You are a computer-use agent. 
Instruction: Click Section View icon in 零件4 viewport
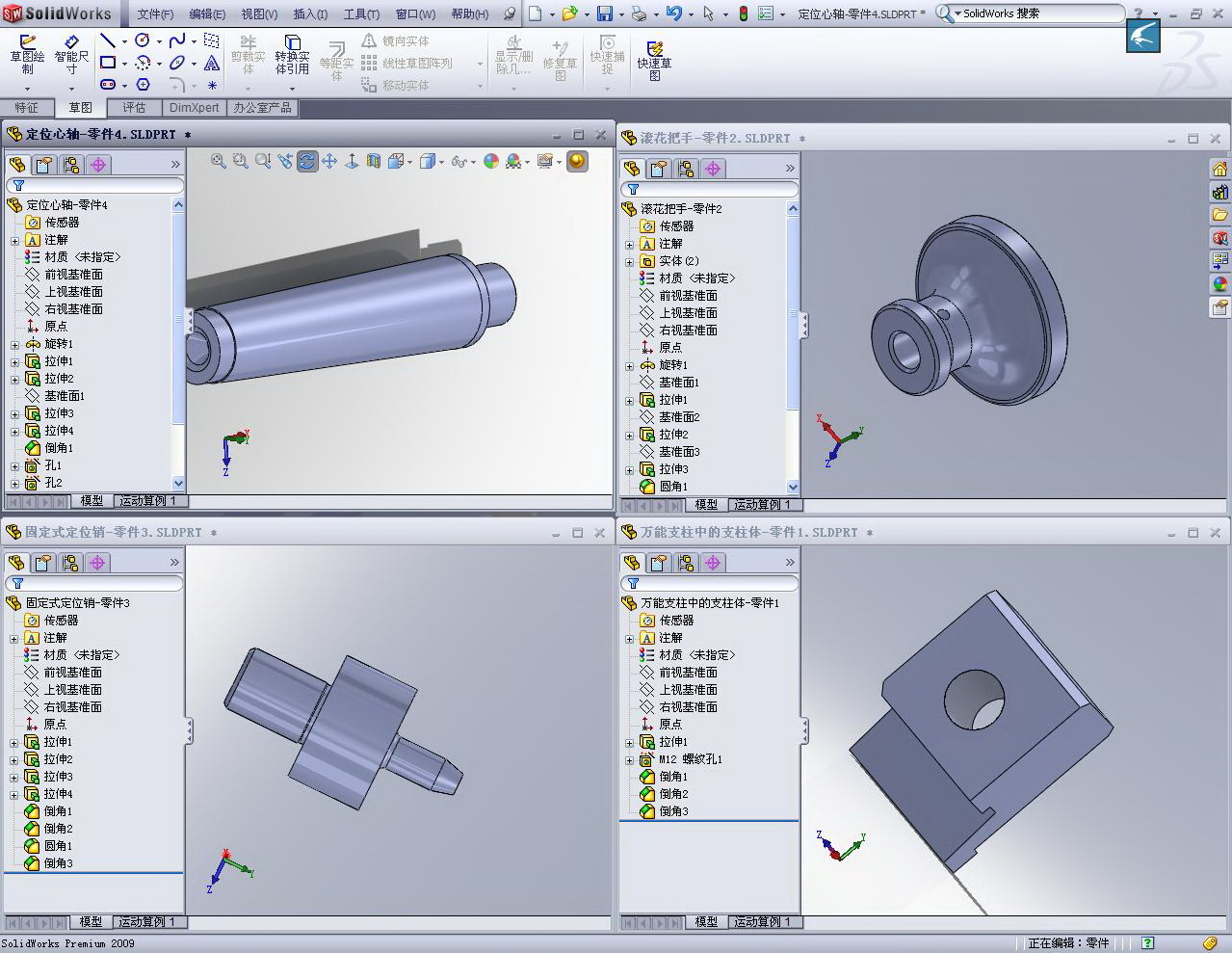tap(374, 162)
